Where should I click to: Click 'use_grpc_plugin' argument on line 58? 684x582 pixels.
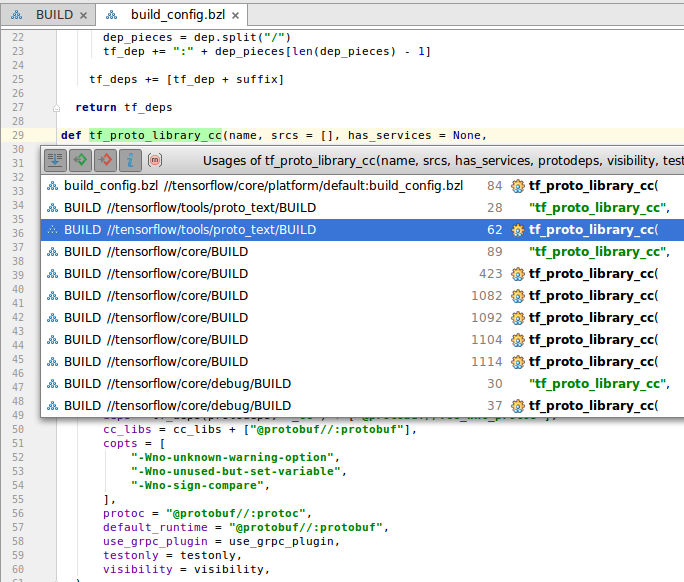pyautogui.click(x=155, y=541)
